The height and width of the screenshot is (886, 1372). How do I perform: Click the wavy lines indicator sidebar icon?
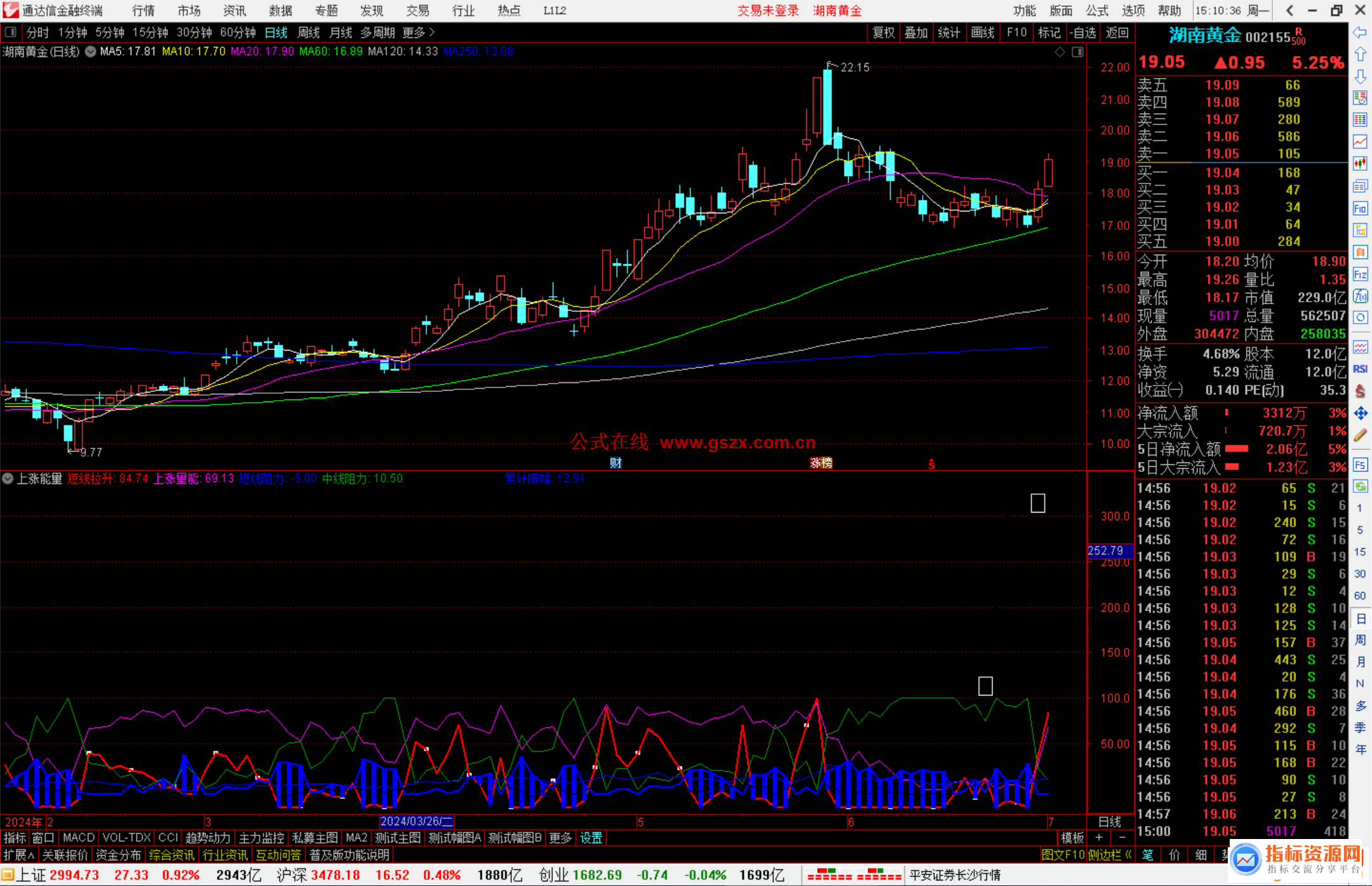click(x=1360, y=347)
